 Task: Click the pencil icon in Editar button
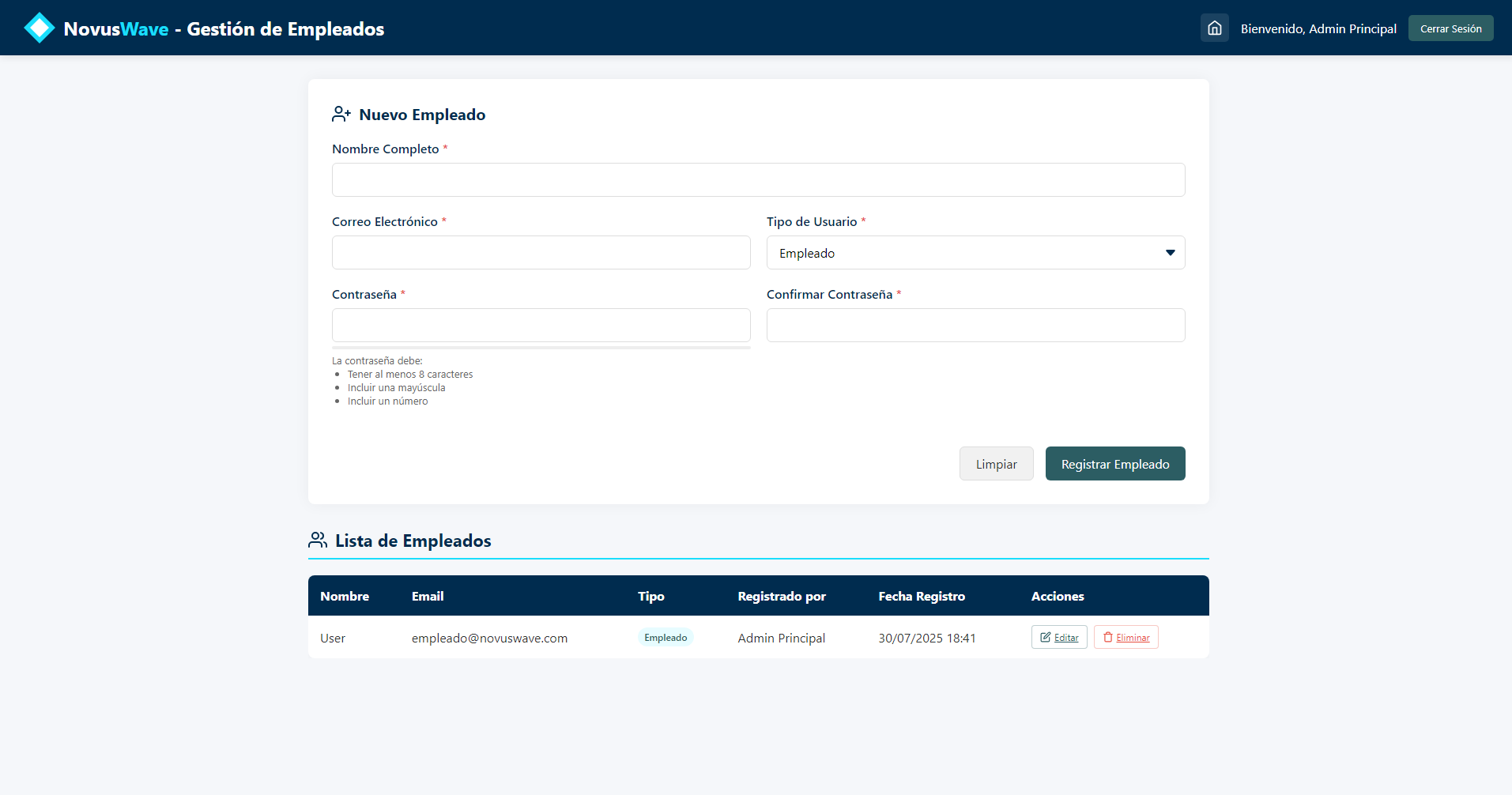(x=1046, y=638)
